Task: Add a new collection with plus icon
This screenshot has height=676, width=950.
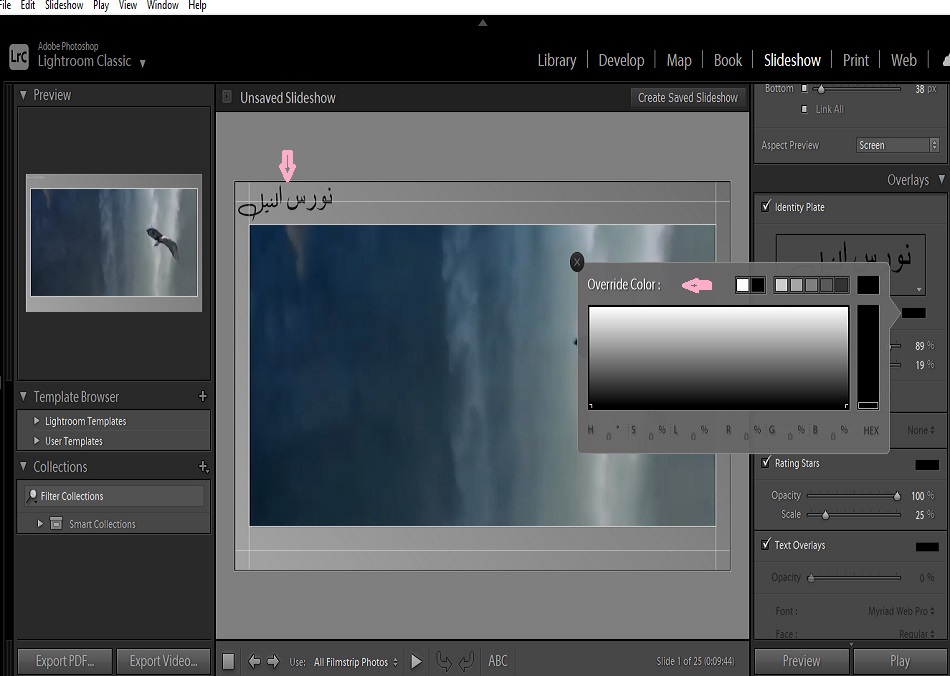Action: (203, 467)
